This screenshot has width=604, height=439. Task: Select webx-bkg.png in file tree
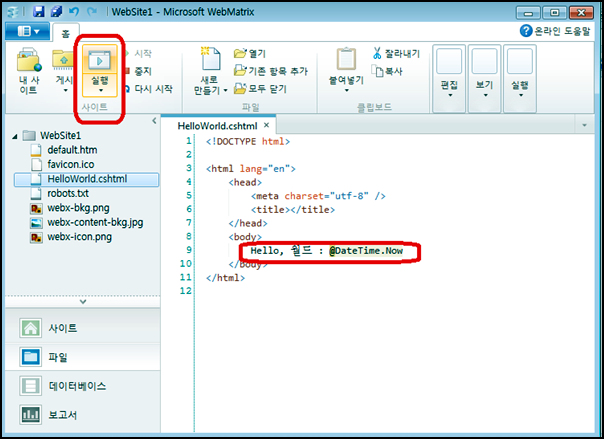pos(78,208)
